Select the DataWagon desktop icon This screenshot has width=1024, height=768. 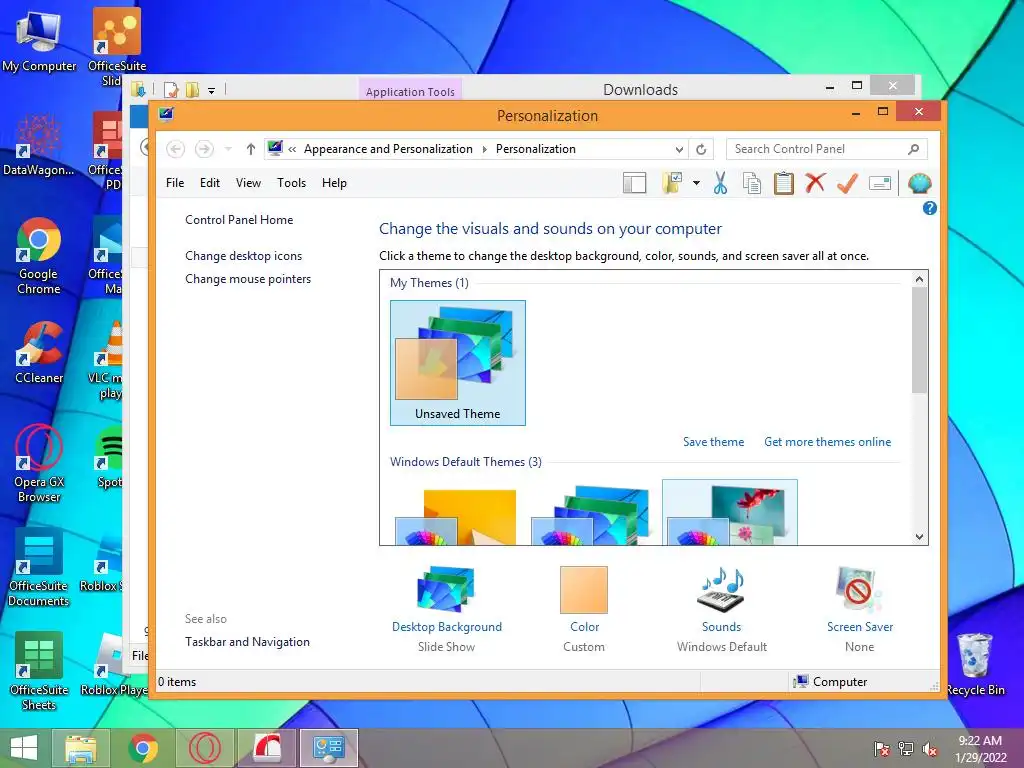tap(39, 144)
